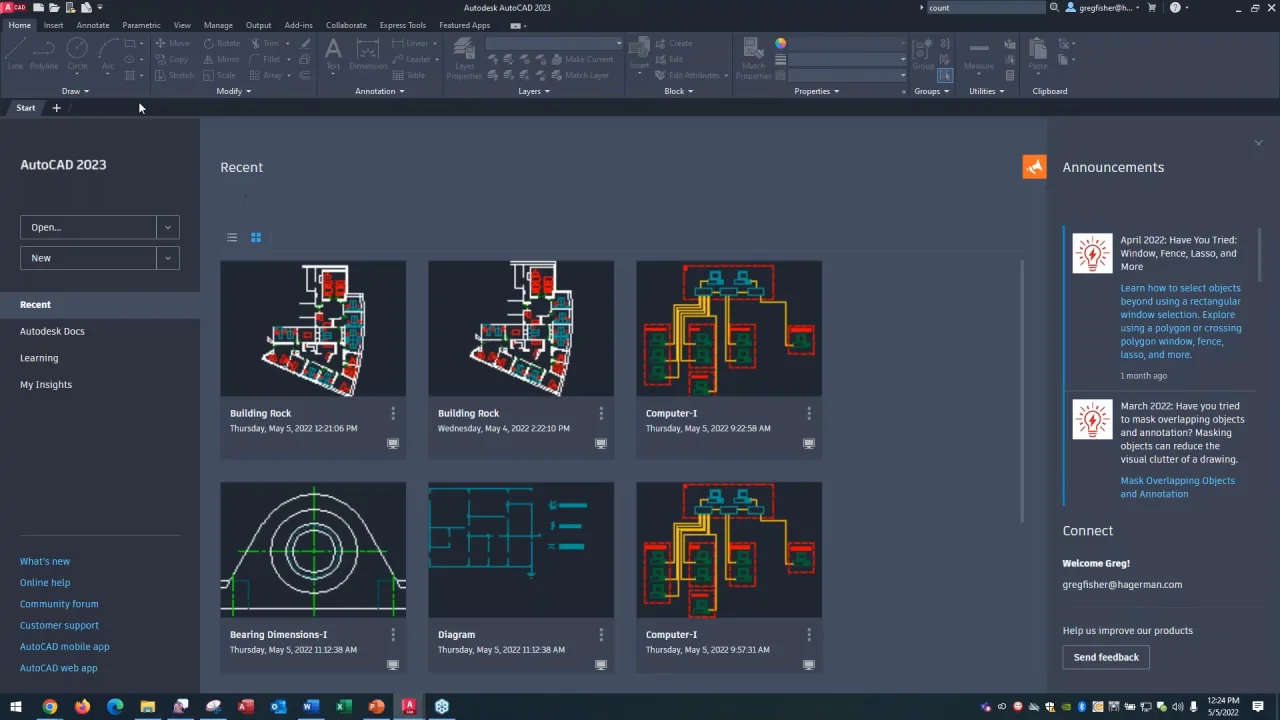Open the object color wheel in the Properties panel

click(x=780, y=43)
